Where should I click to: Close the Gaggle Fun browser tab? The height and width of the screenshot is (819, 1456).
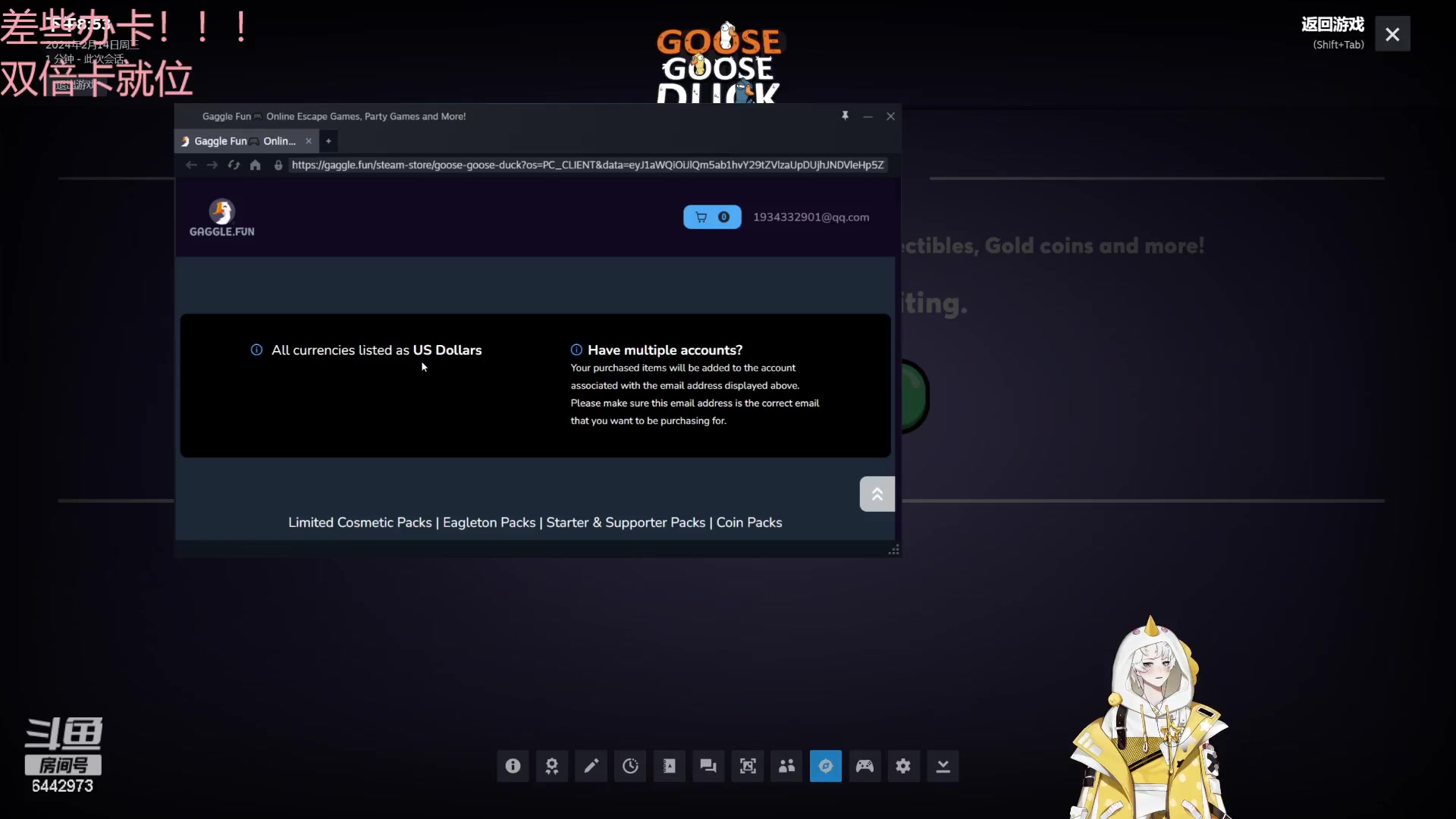tap(309, 141)
